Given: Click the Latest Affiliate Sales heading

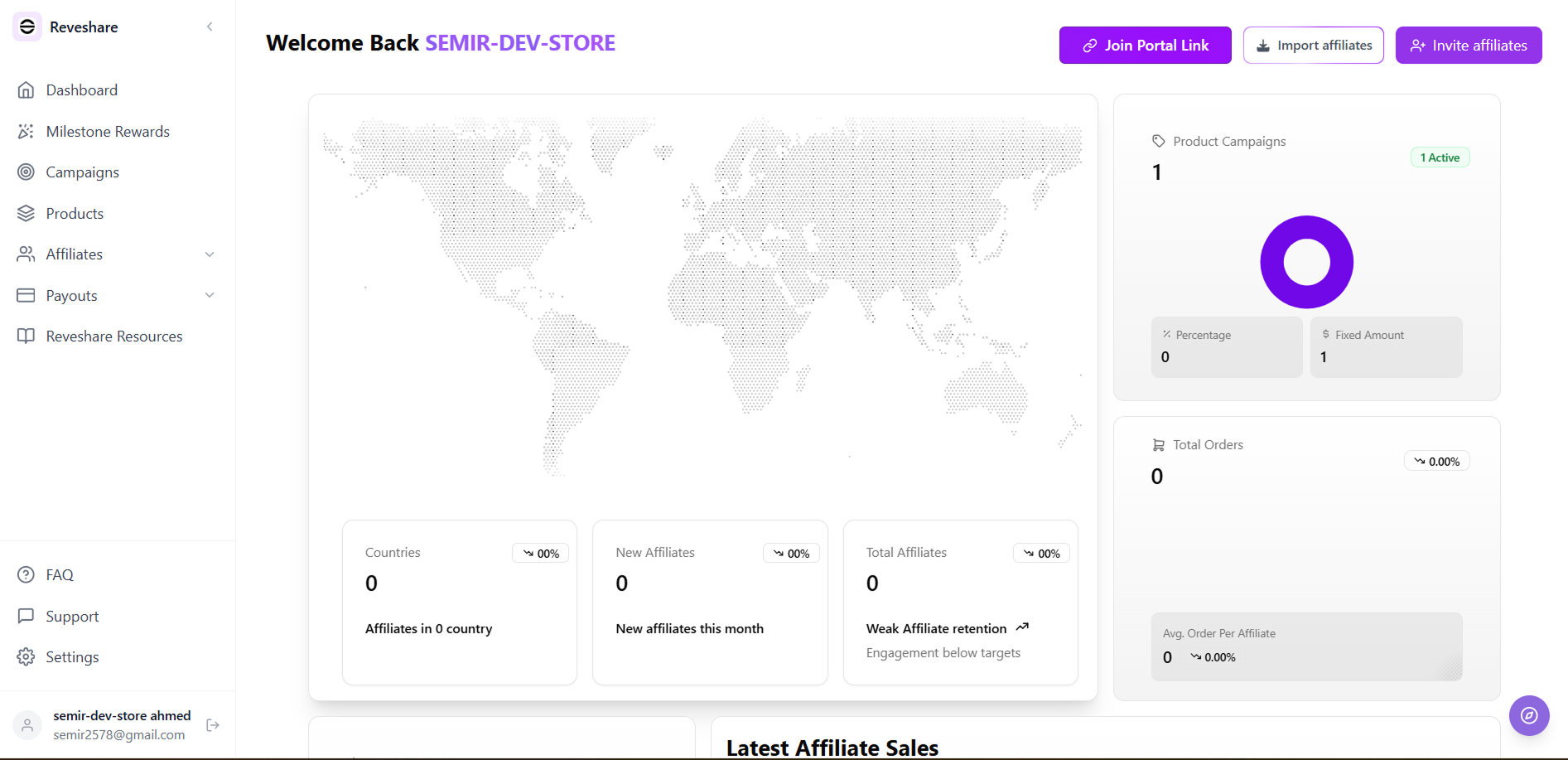Looking at the screenshot, I should point(832,748).
